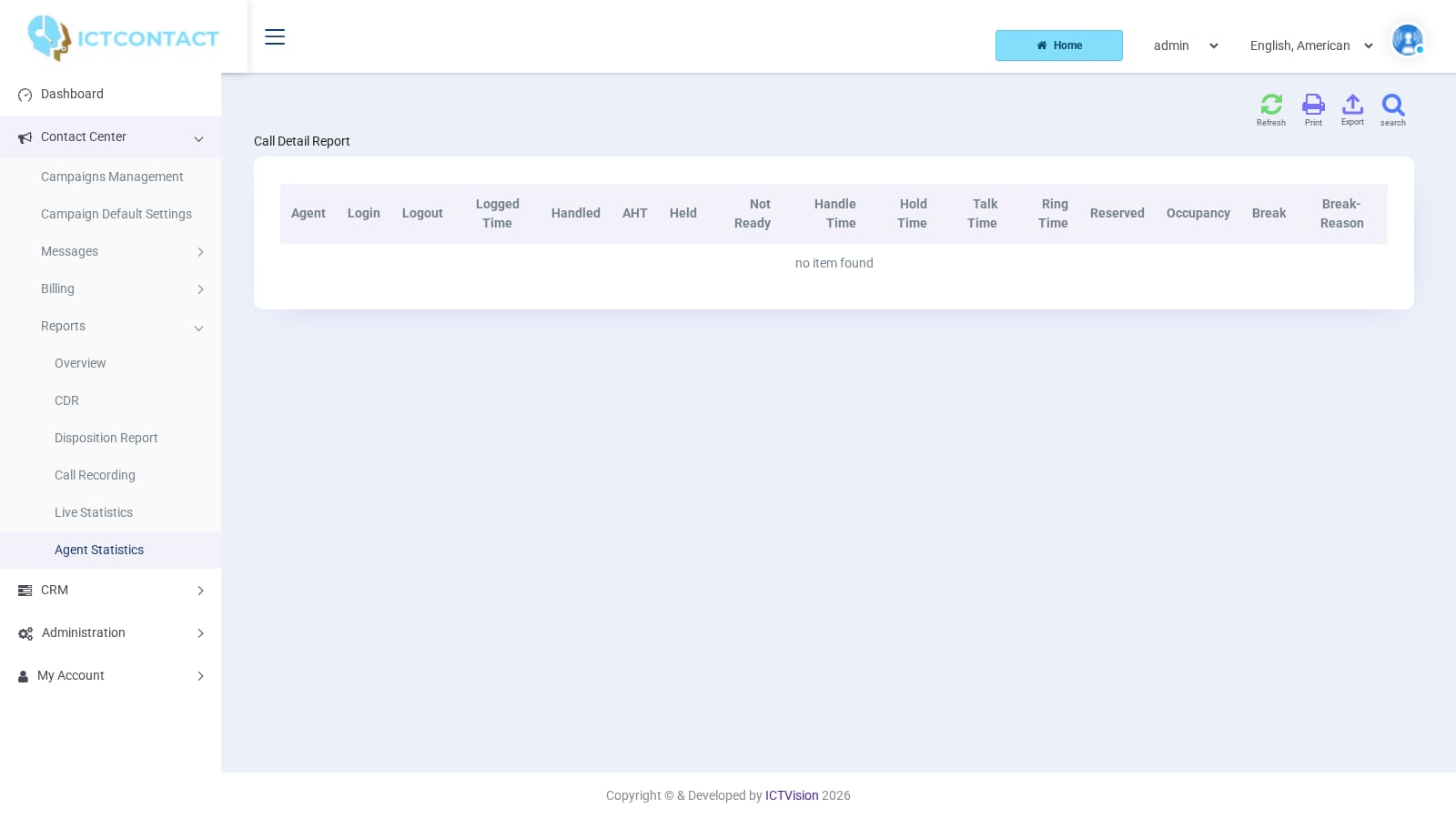This screenshot has width=1456, height=819.
Task: Click the CRM sidebar icon
Action: coord(25,591)
